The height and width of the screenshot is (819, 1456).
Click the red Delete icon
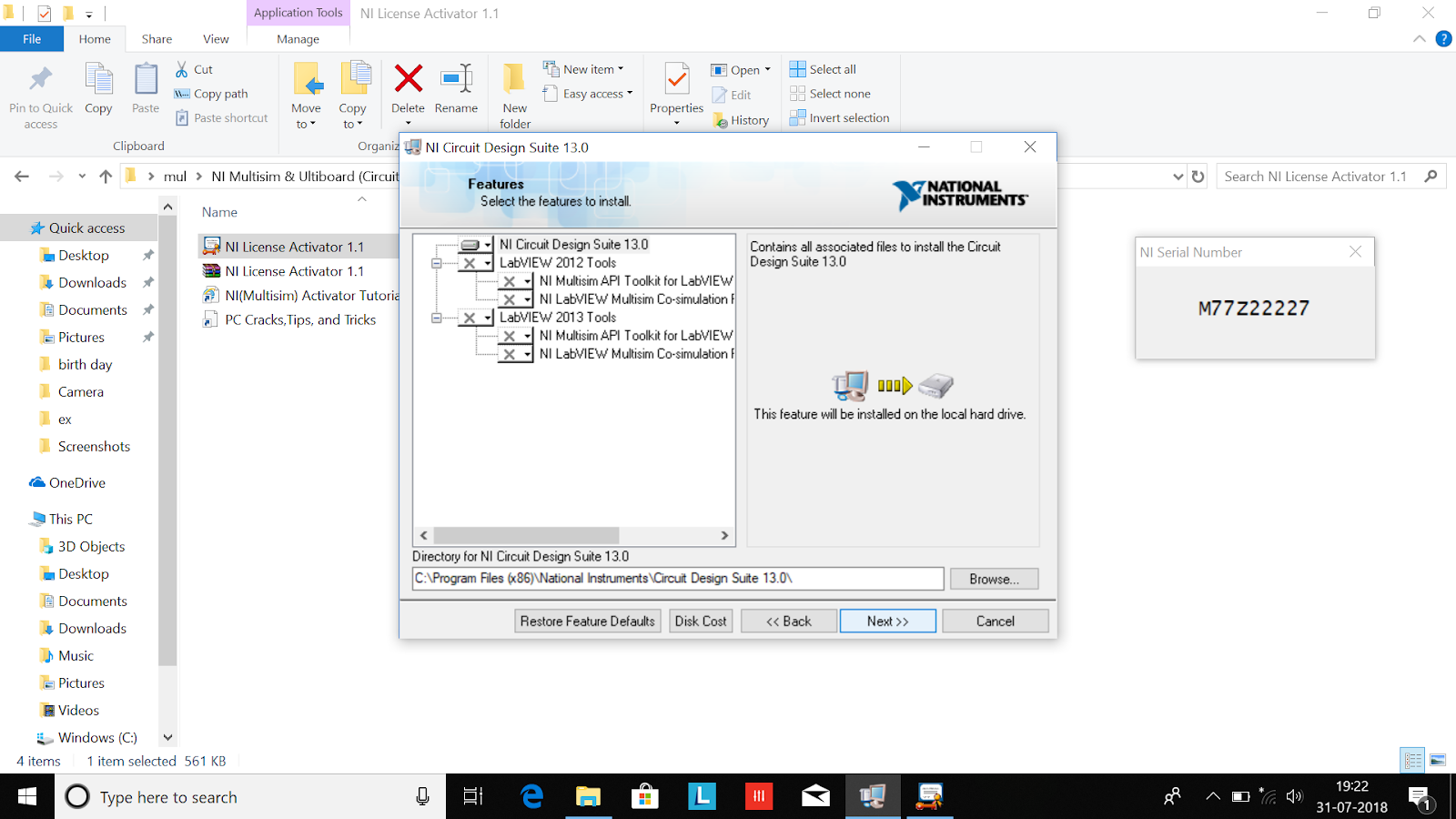(409, 78)
